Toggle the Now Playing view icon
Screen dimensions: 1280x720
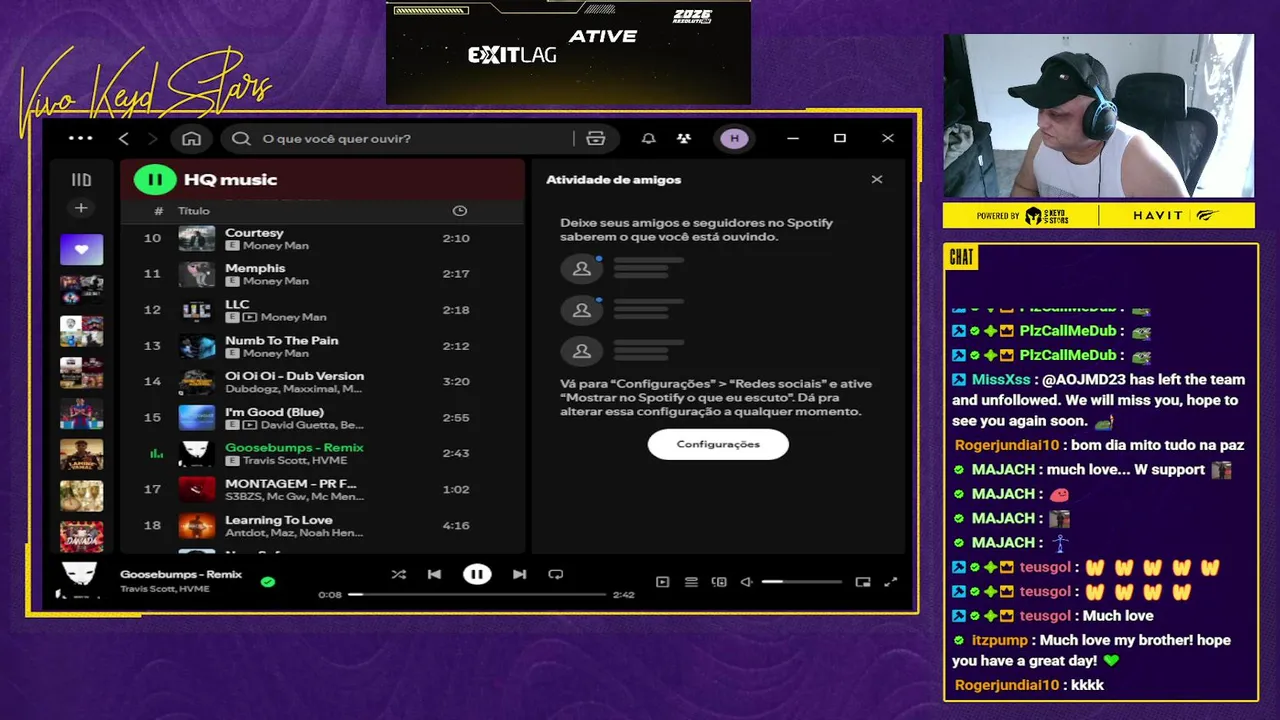click(x=662, y=582)
